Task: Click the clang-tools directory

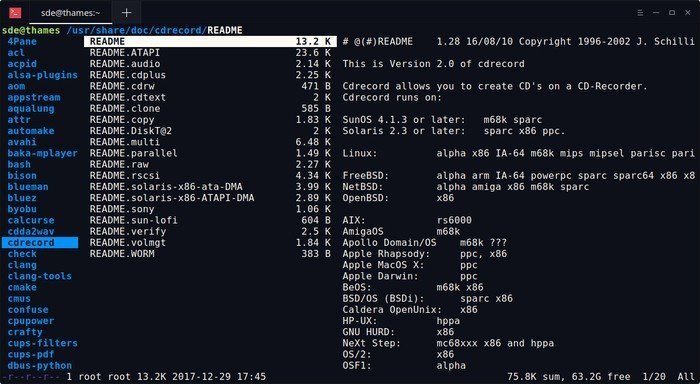Action: coord(39,276)
